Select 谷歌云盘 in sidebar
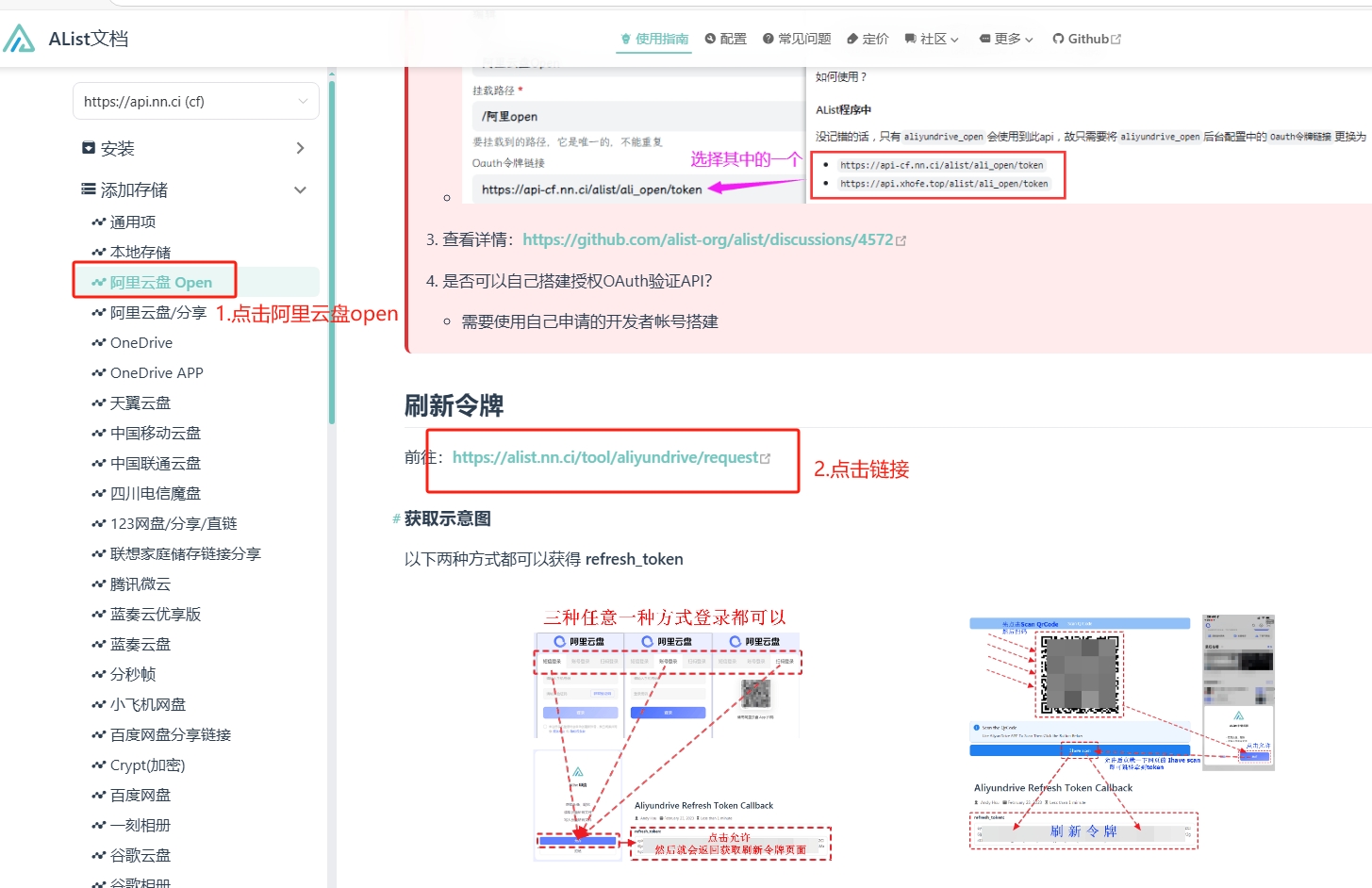 point(141,855)
